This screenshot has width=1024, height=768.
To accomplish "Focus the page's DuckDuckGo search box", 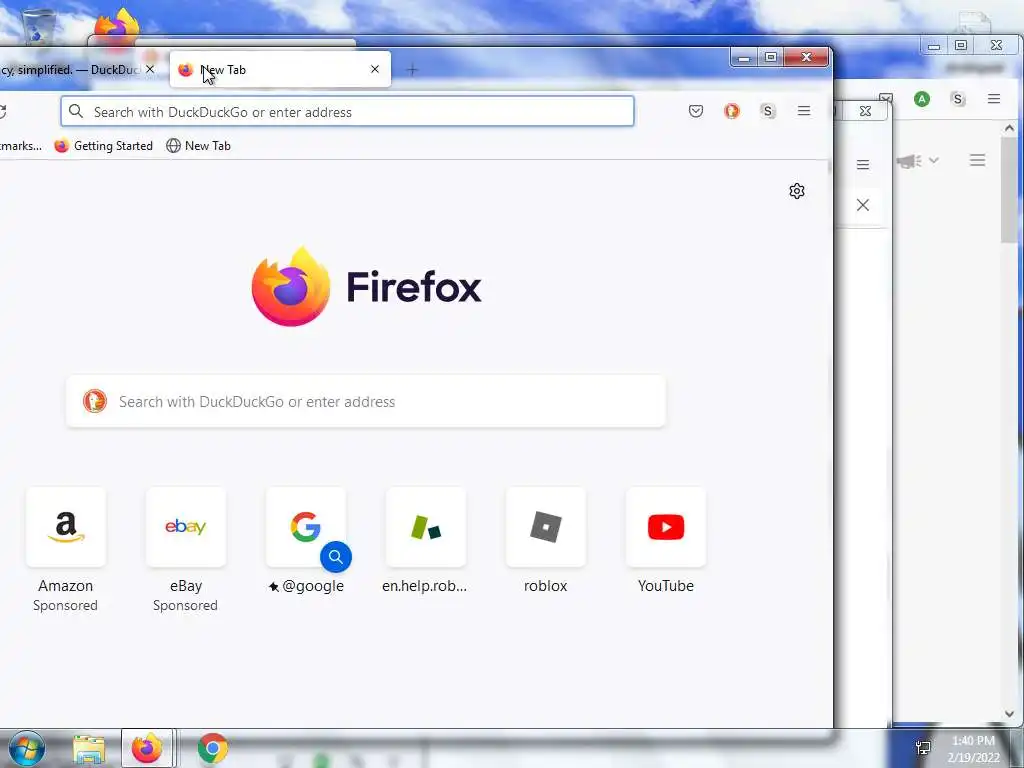I will tap(366, 402).
